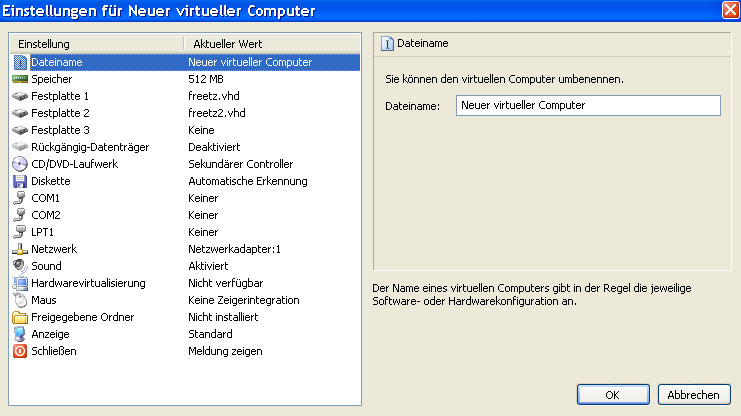Click the Hardwarevirtualisierung icon
Viewport: 741px width, 416px height.
pyautogui.click(x=20, y=283)
